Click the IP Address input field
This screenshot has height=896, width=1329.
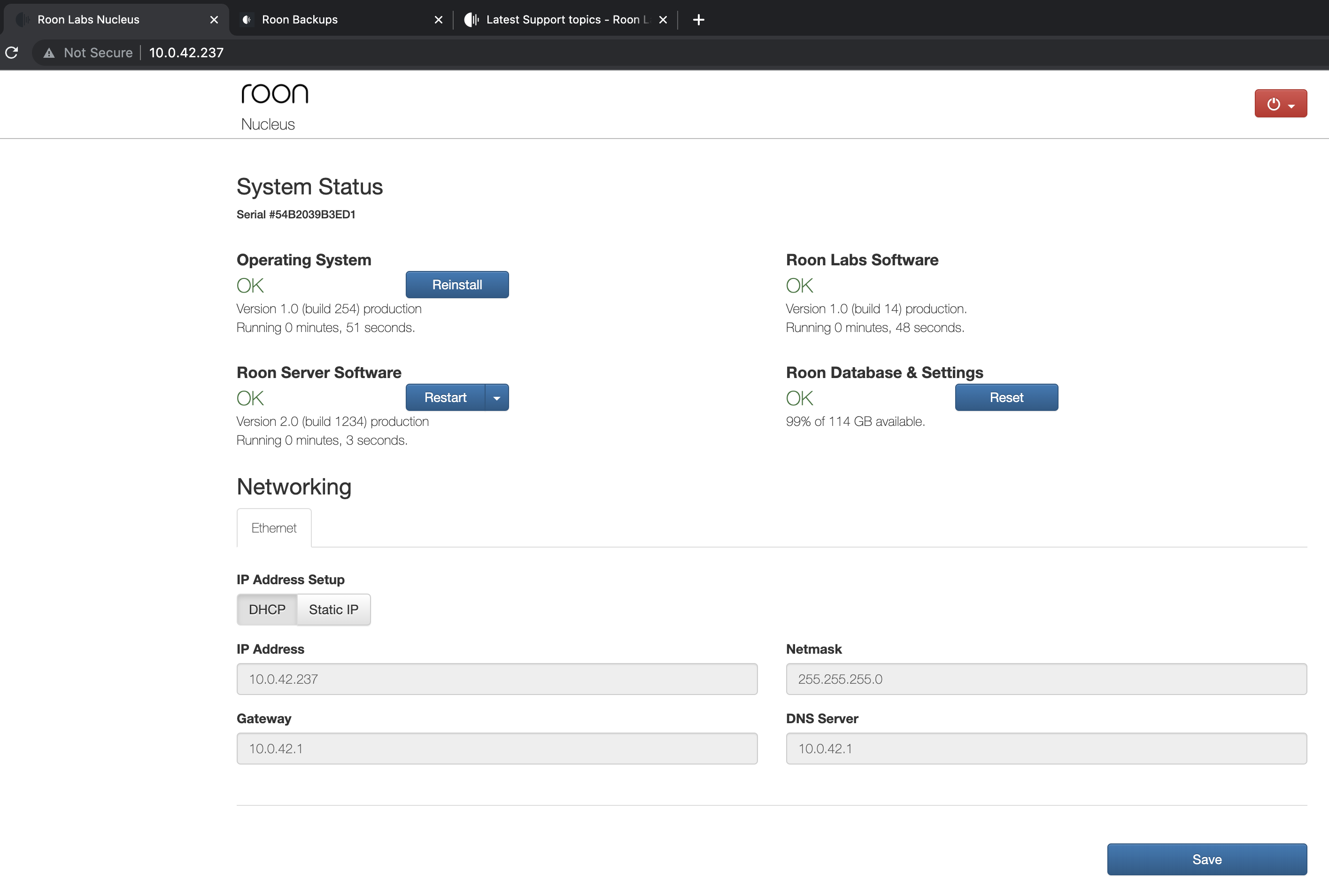[x=496, y=679]
